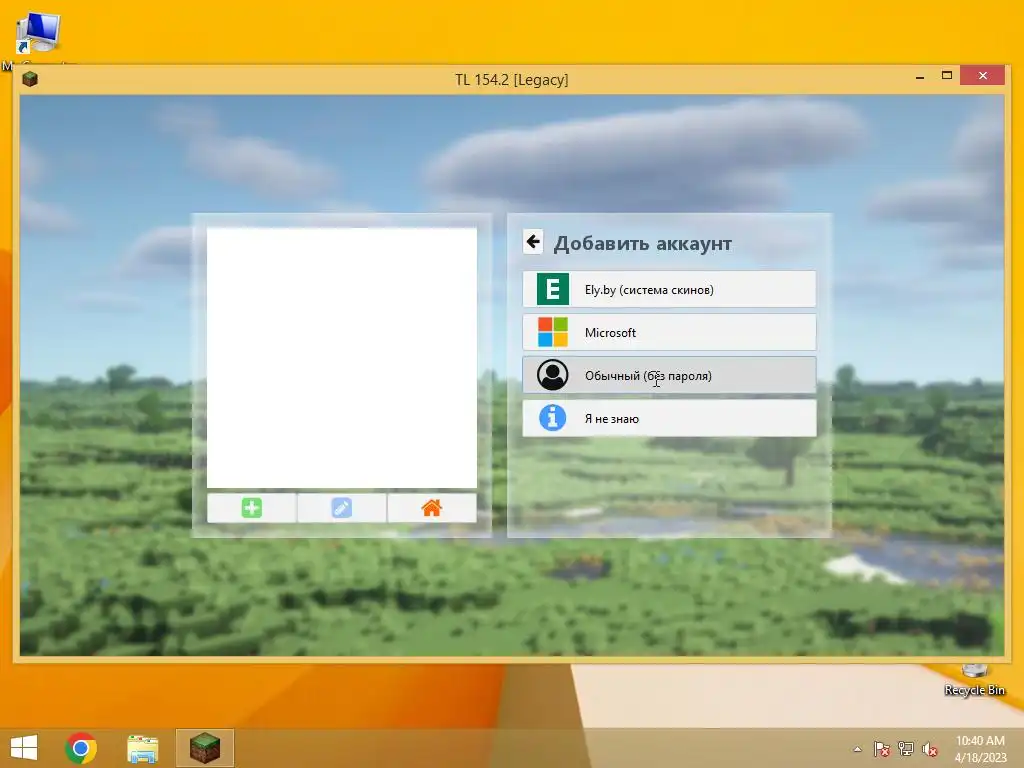Close the TL 154.2 [Legacy] window
Screen dimensions: 1024x768
click(983, 76)
